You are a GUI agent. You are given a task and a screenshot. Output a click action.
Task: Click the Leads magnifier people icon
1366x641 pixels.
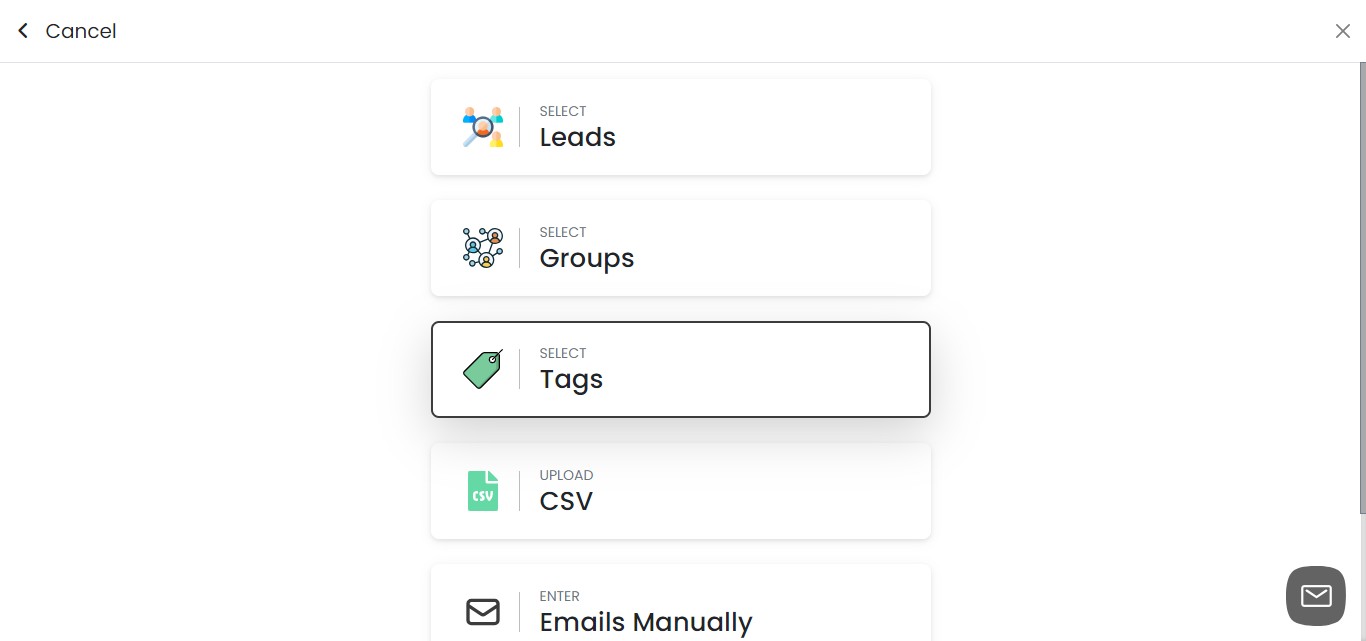click(x=483, y=126)
